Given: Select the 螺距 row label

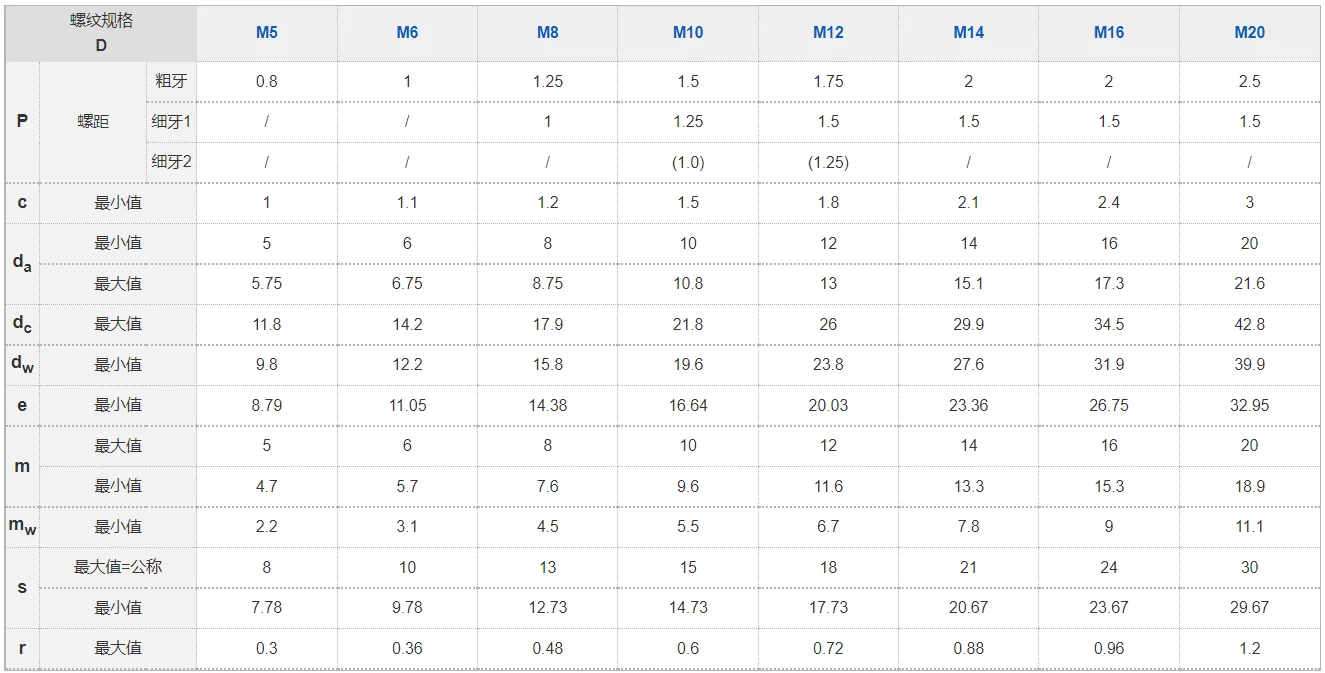Looking at the screenshot, I should (x=93, y=121).
